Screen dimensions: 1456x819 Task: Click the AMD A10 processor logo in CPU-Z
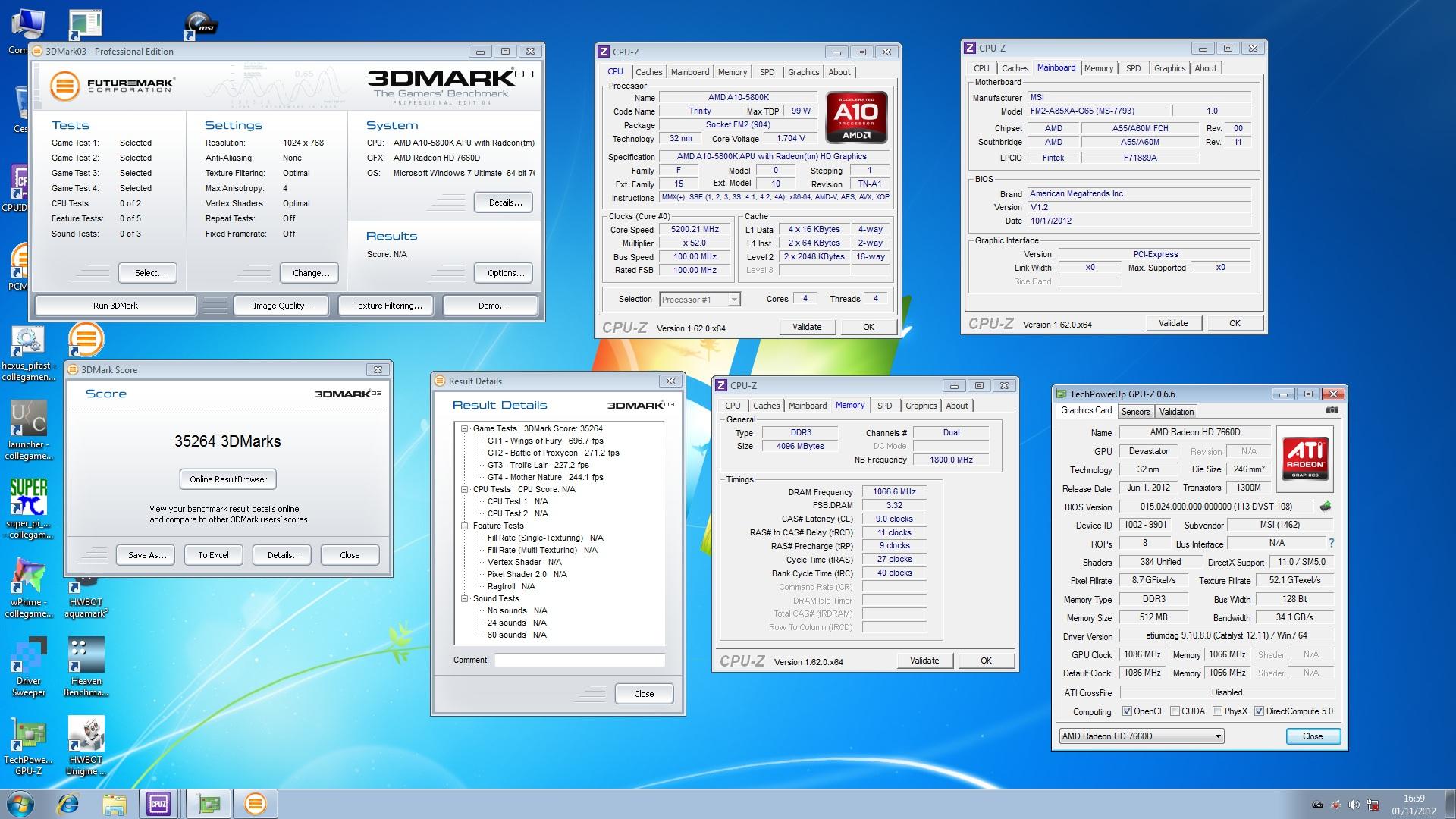coord(856,118)
